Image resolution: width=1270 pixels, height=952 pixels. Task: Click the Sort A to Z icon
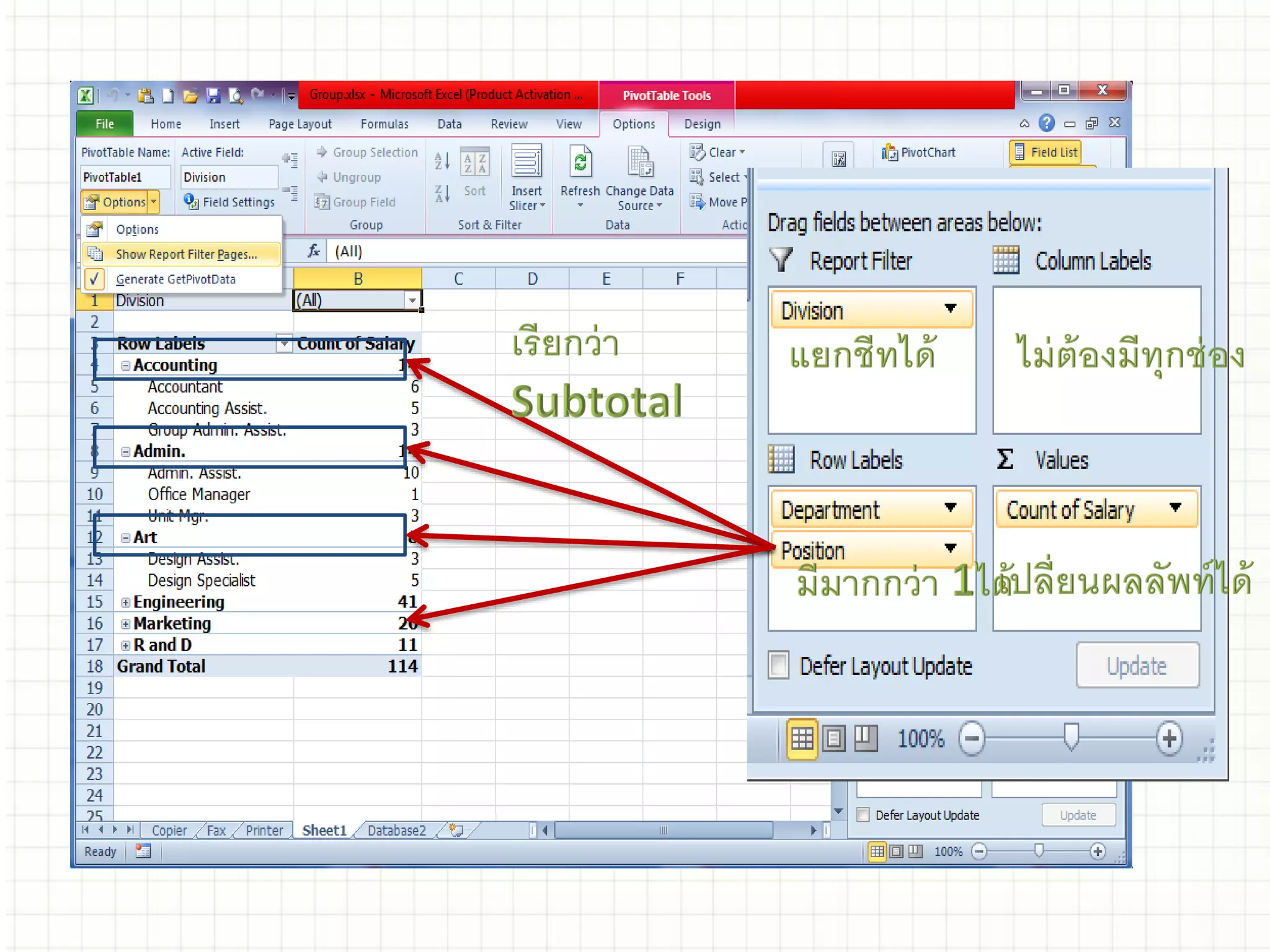click(442, 161)
